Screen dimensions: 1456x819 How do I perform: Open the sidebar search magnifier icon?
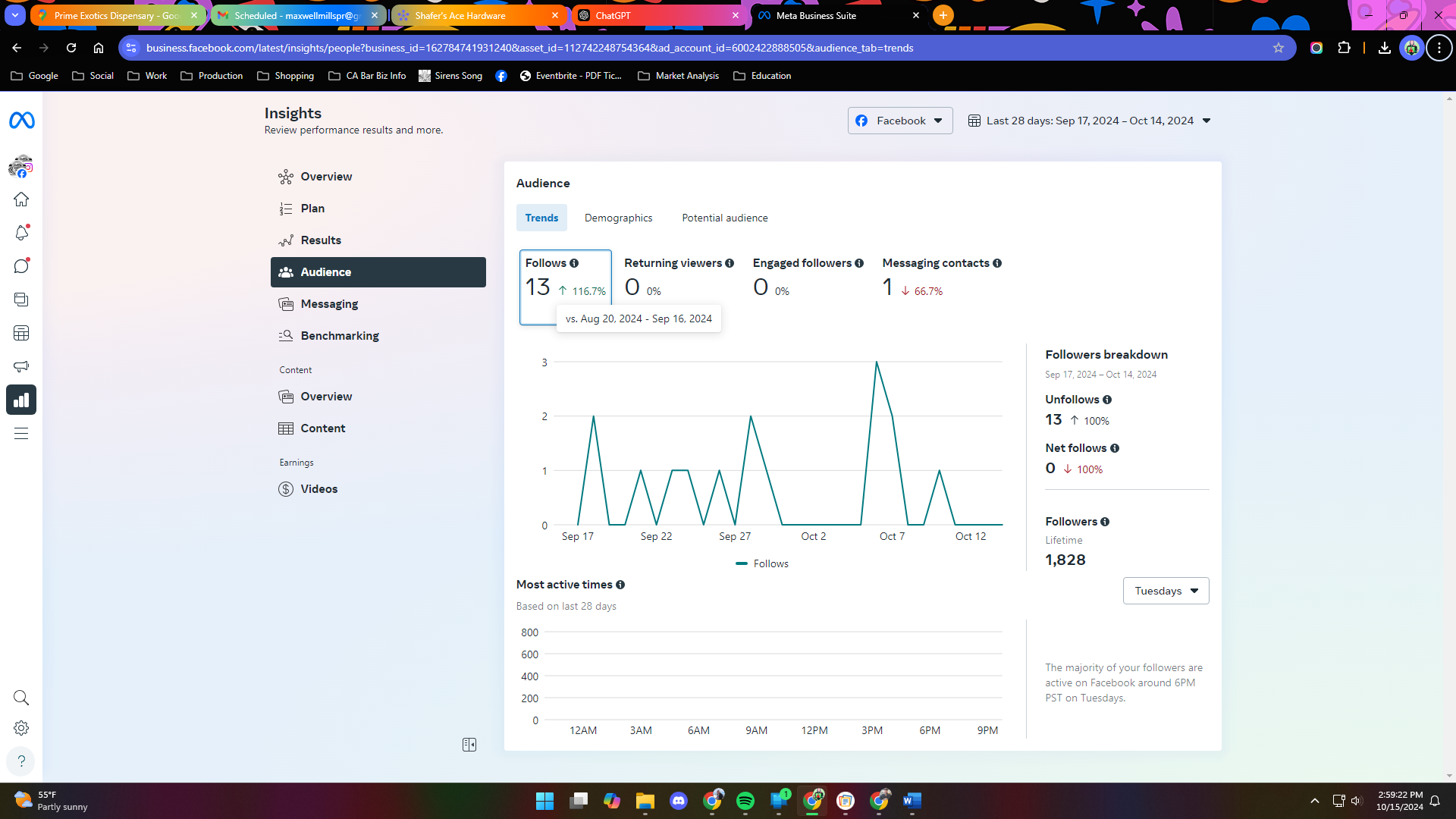point(21,698)
